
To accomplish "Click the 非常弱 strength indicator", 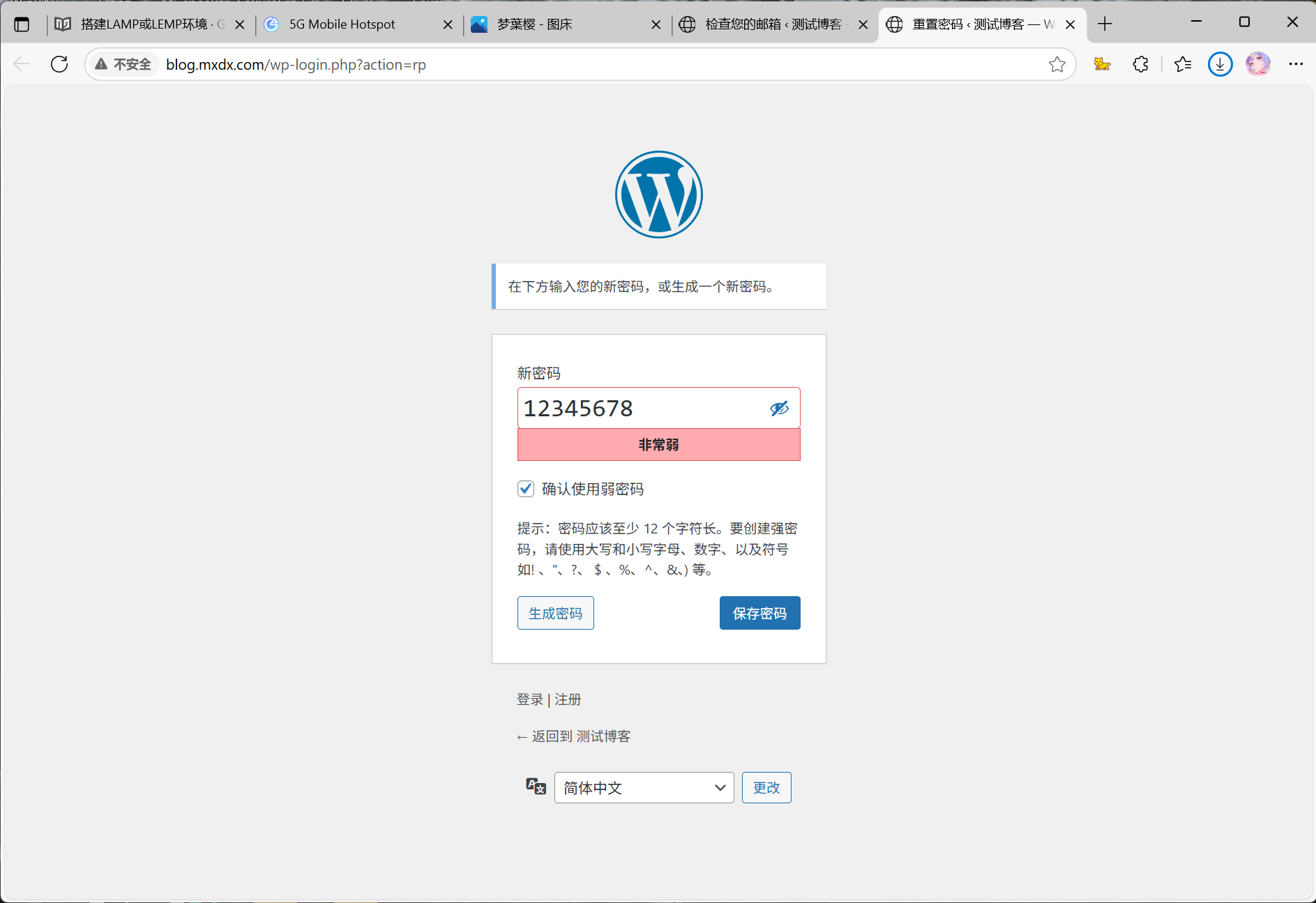I will pyautogui.click(x=658, y=445).
